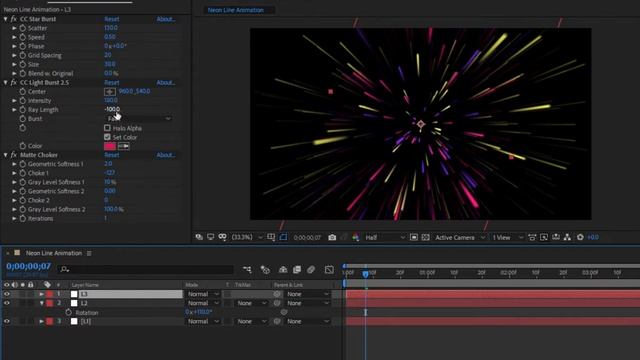The width and height of the screenshot is (640, 360).
Task: Toggle Grid Spacing stopwatch
Action: tap(23, 55)
